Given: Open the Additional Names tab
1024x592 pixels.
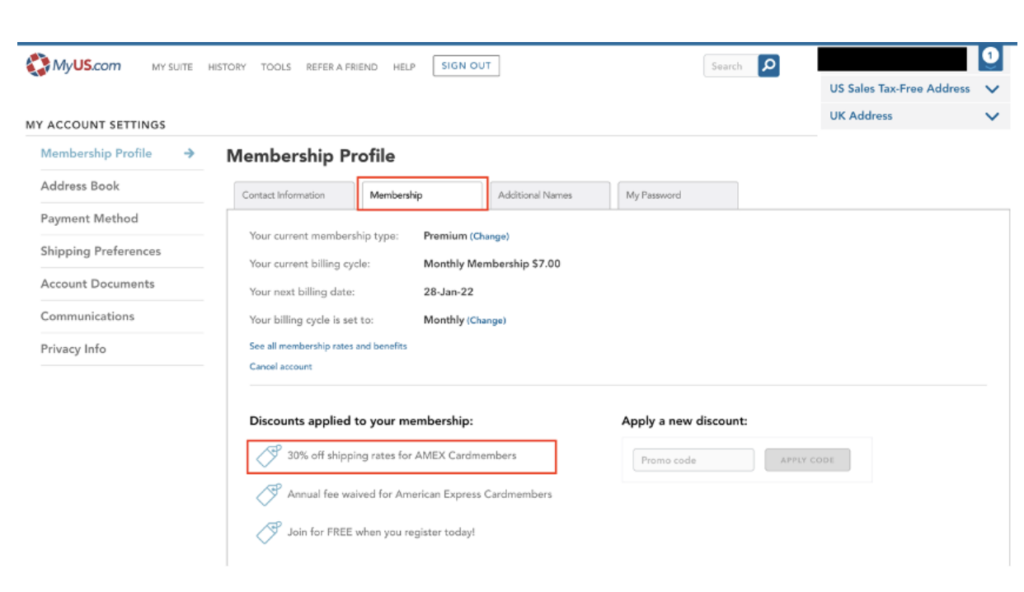Looking at the screenshot, I should click(549, 195).
